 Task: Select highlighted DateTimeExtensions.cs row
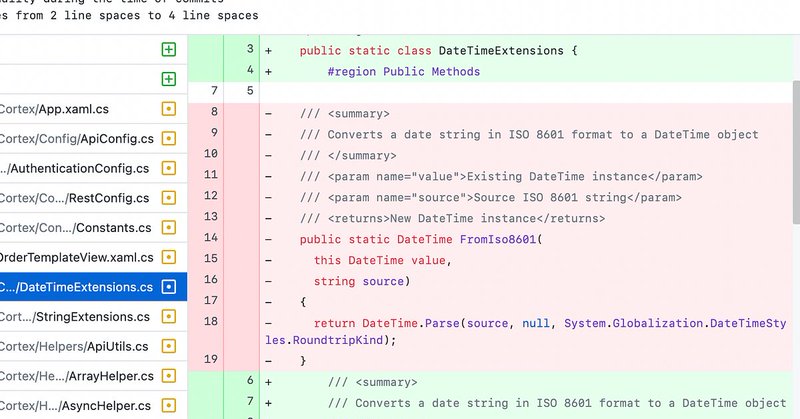tap(93, 287)
